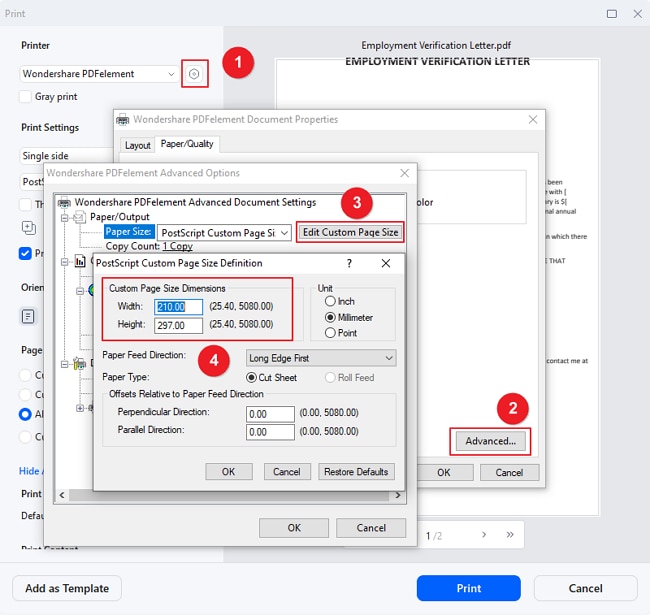
Task: Open the Wondershare PDFelement printer dropdown
Action: (x=99, y=74)
